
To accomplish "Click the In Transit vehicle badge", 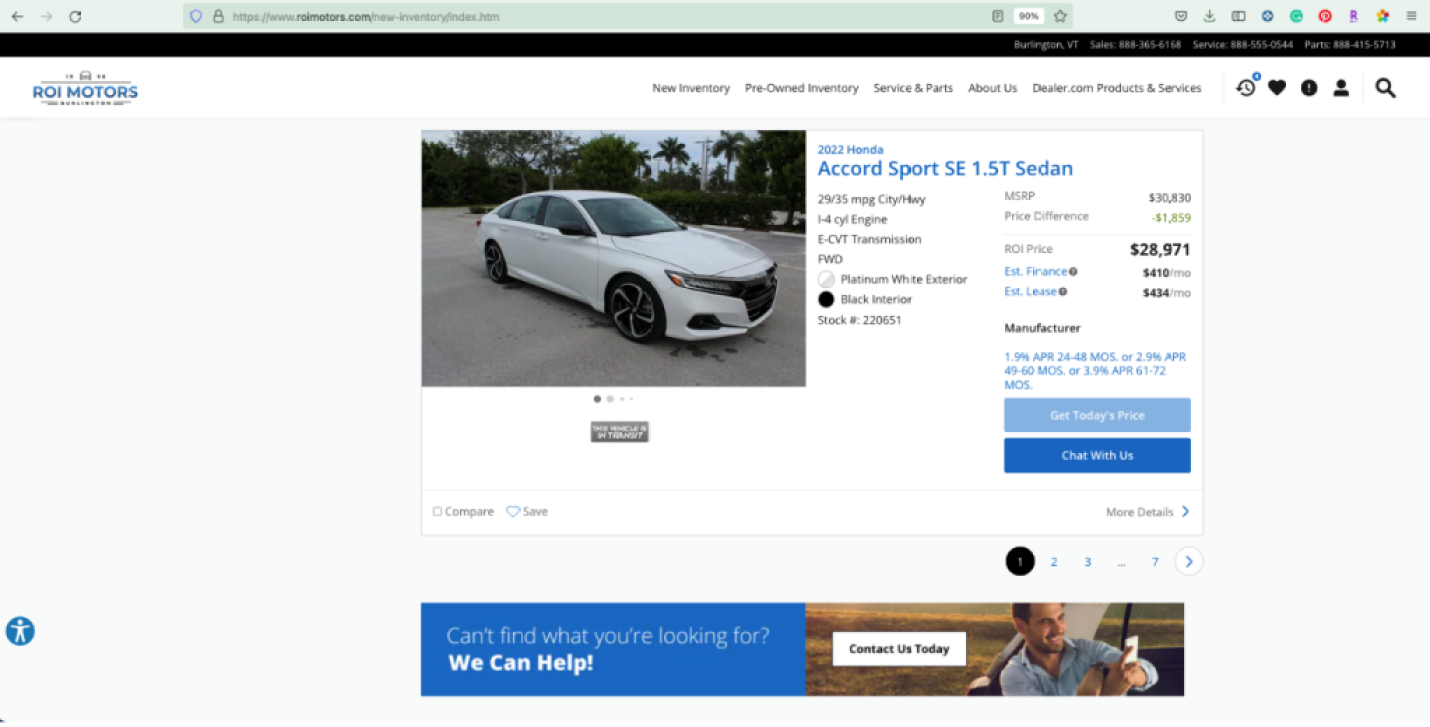I will [620, 432].
